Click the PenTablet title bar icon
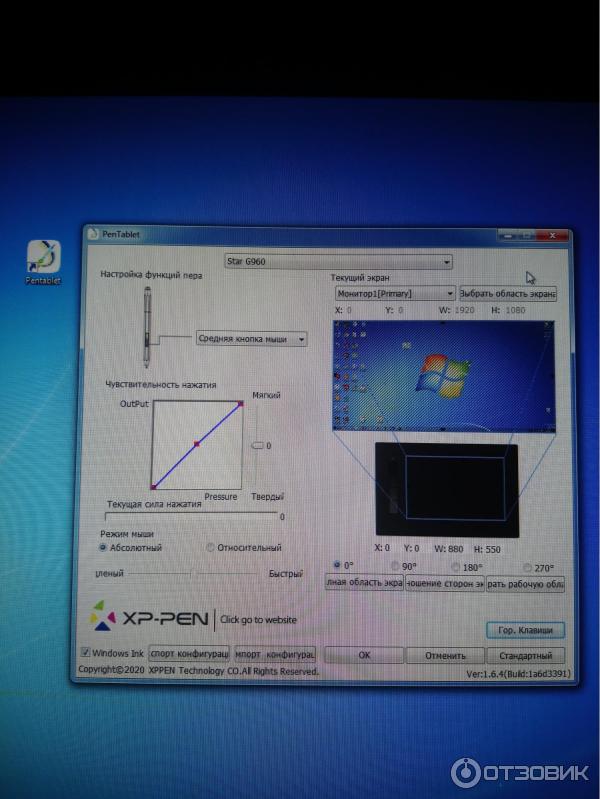The width and height of the screenshot is (600, 799). point(93,234)
